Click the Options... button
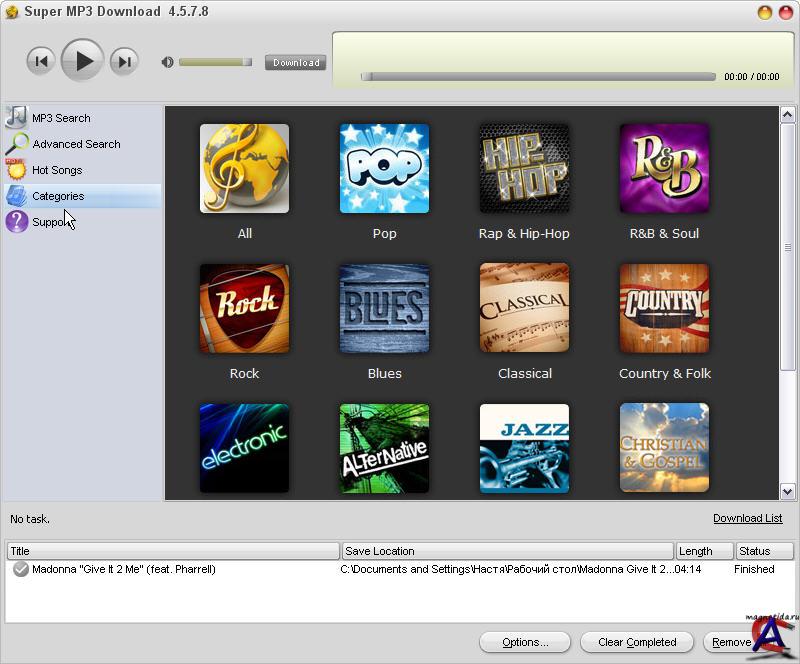The image size is (800, 664). (525, 642)
